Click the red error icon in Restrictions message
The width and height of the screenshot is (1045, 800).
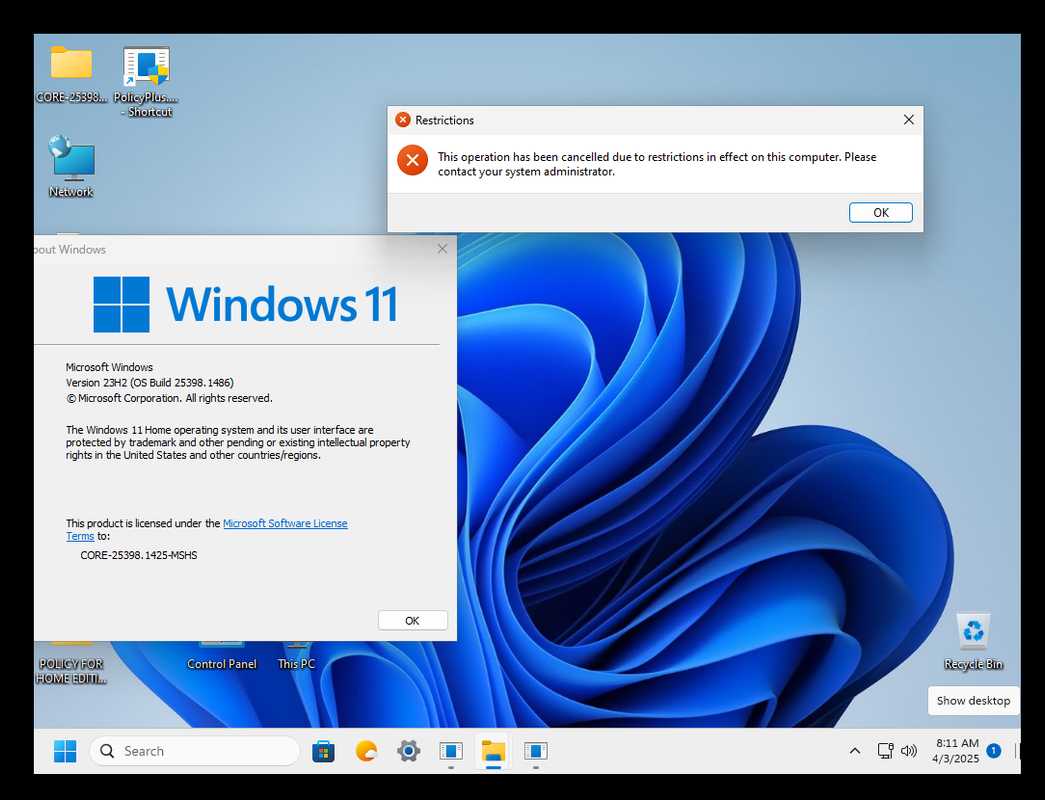pos(413,160)
